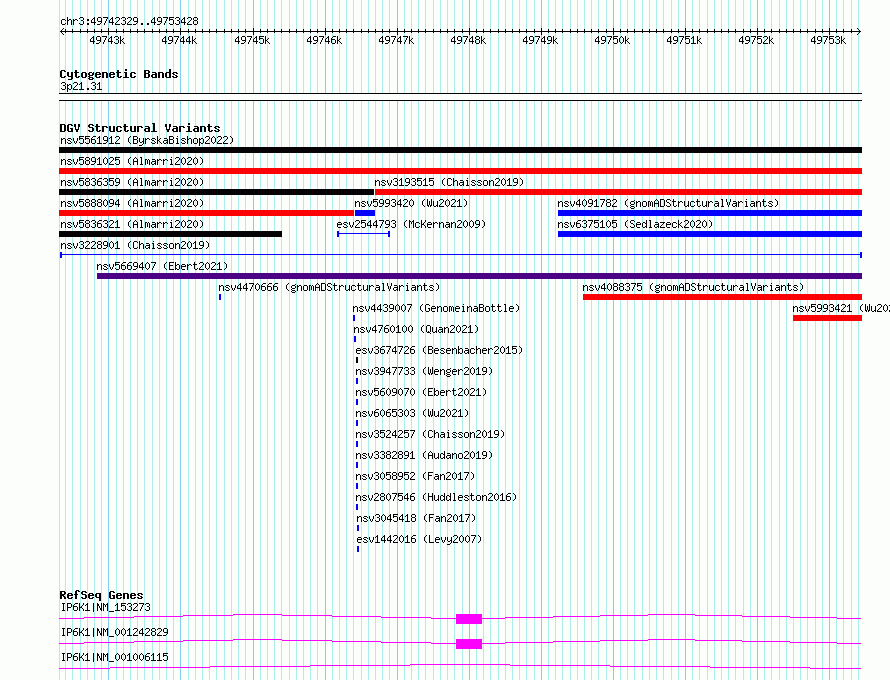890x680 pixels.
Task: Select the short blue nsv5993420 bar
Action: (x=365, y=213)
